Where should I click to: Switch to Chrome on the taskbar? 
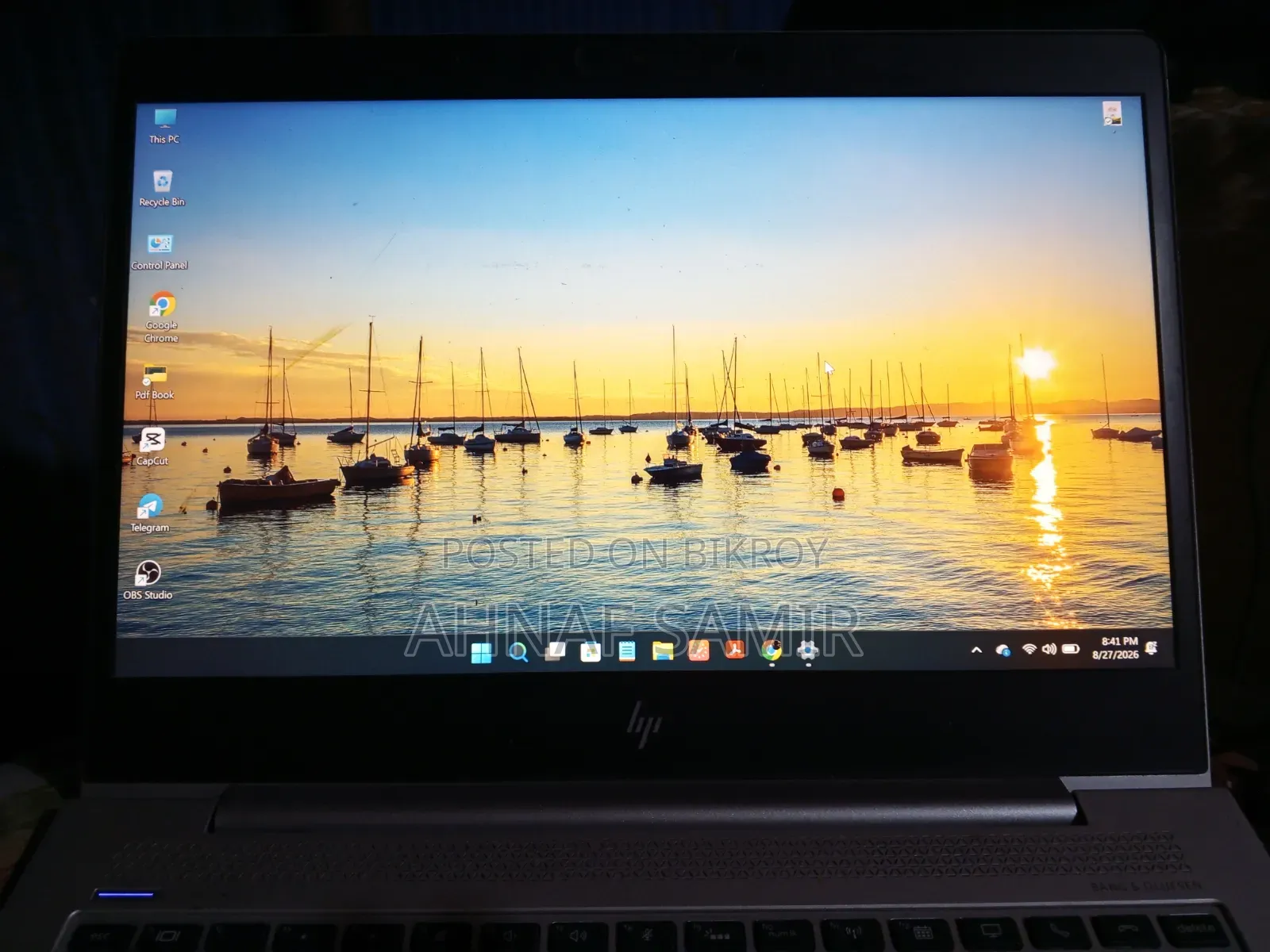click(x=771, y=651)
